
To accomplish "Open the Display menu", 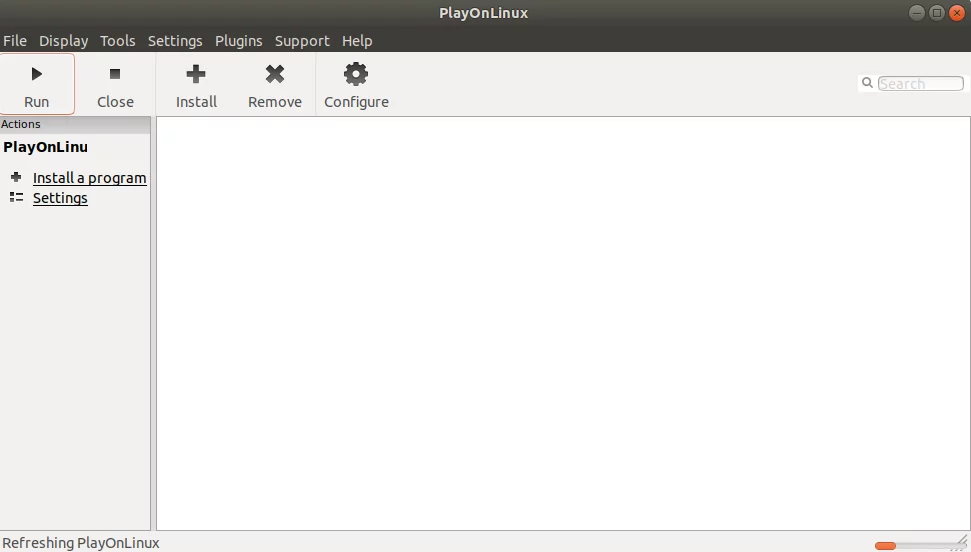I will [63, 41].
